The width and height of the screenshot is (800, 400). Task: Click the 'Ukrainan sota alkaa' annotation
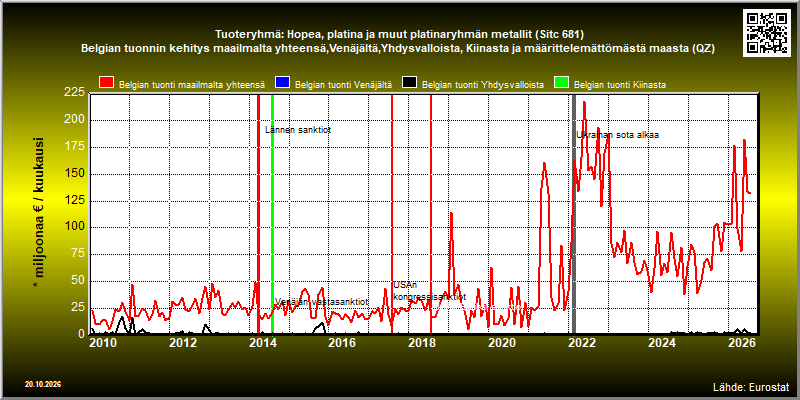[618, 135]
